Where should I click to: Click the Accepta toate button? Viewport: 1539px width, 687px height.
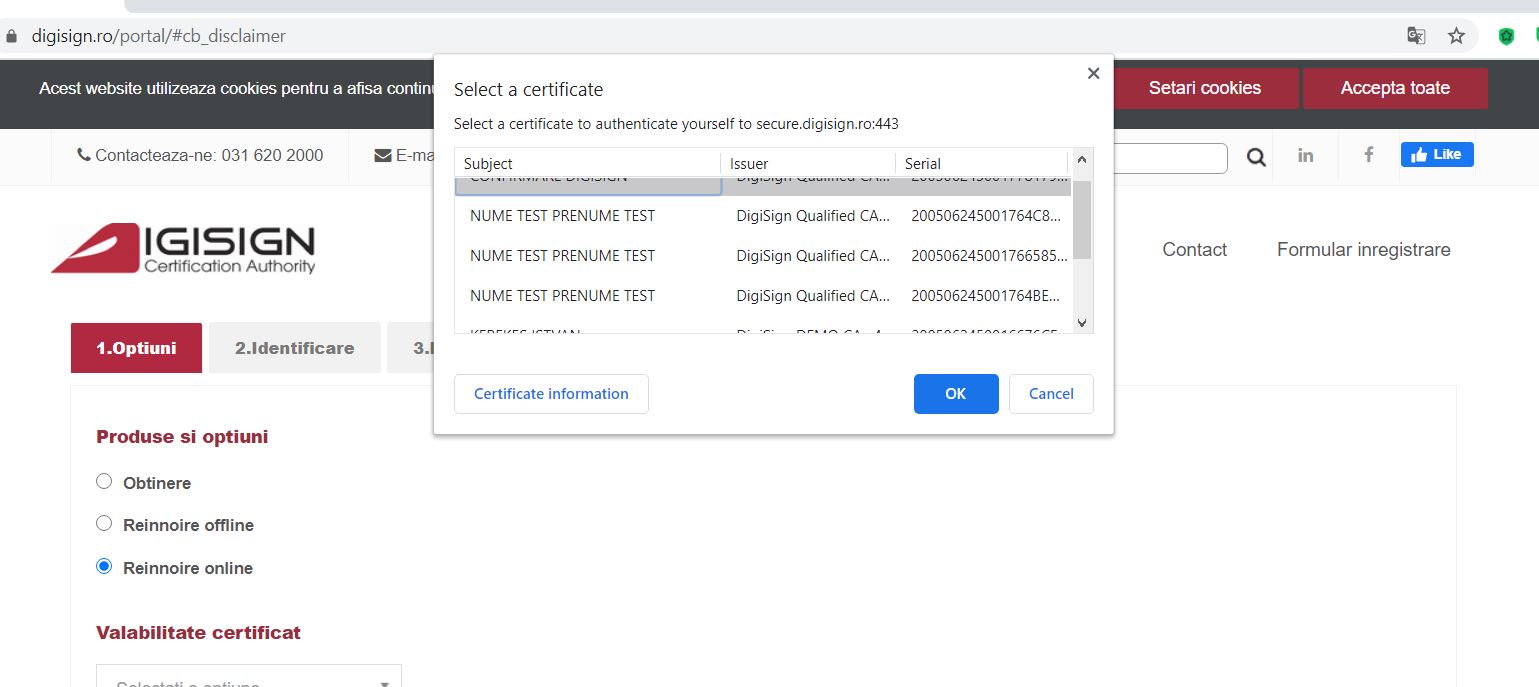point(1395,88)
